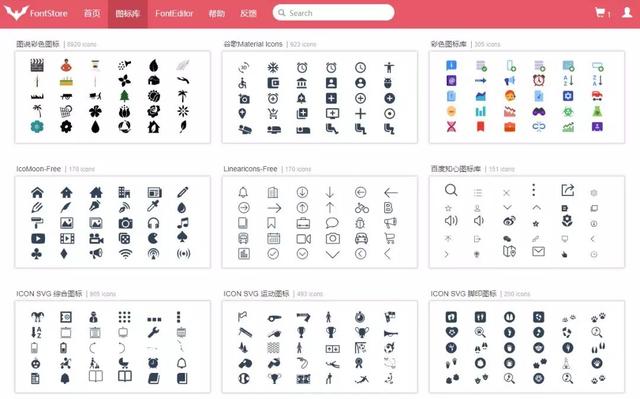Select the bank building icon in Material

[302, 83]
